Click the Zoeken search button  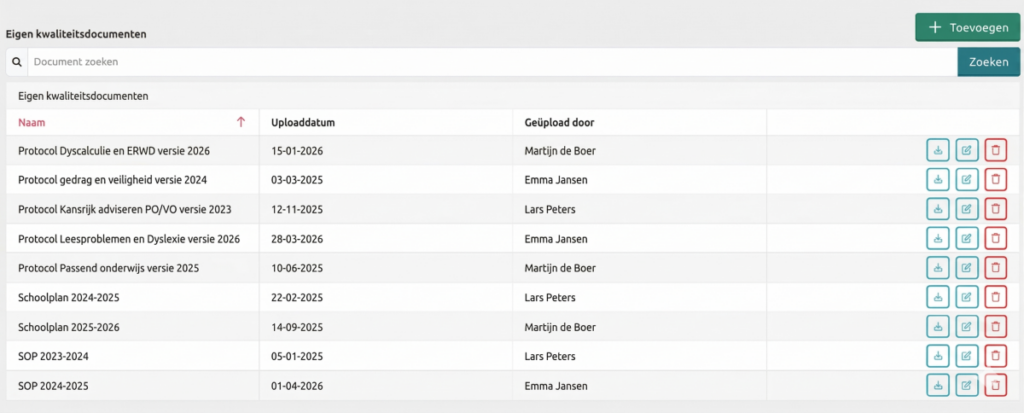[989, 62]
